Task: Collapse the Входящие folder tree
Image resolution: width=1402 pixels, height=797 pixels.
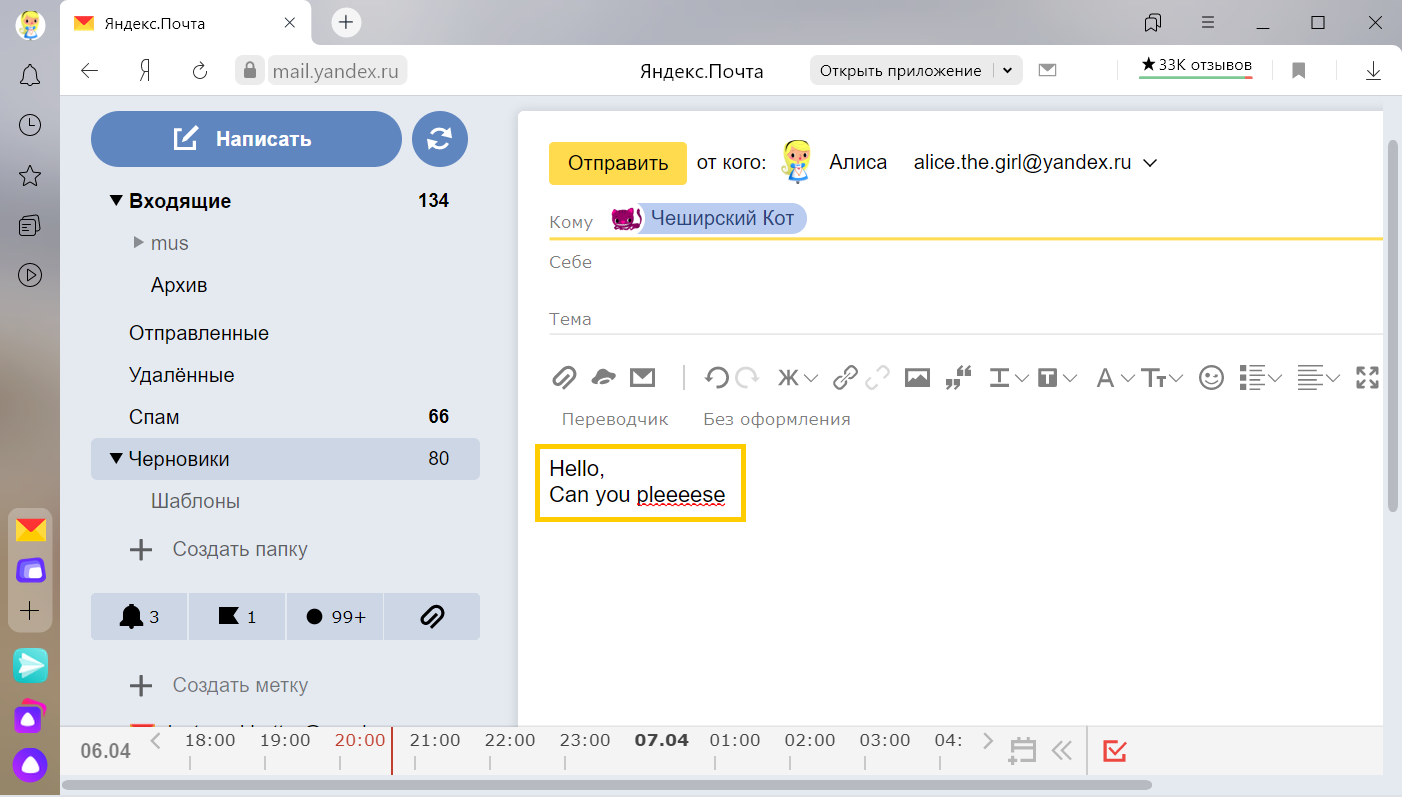Action: tap(116, 201)
